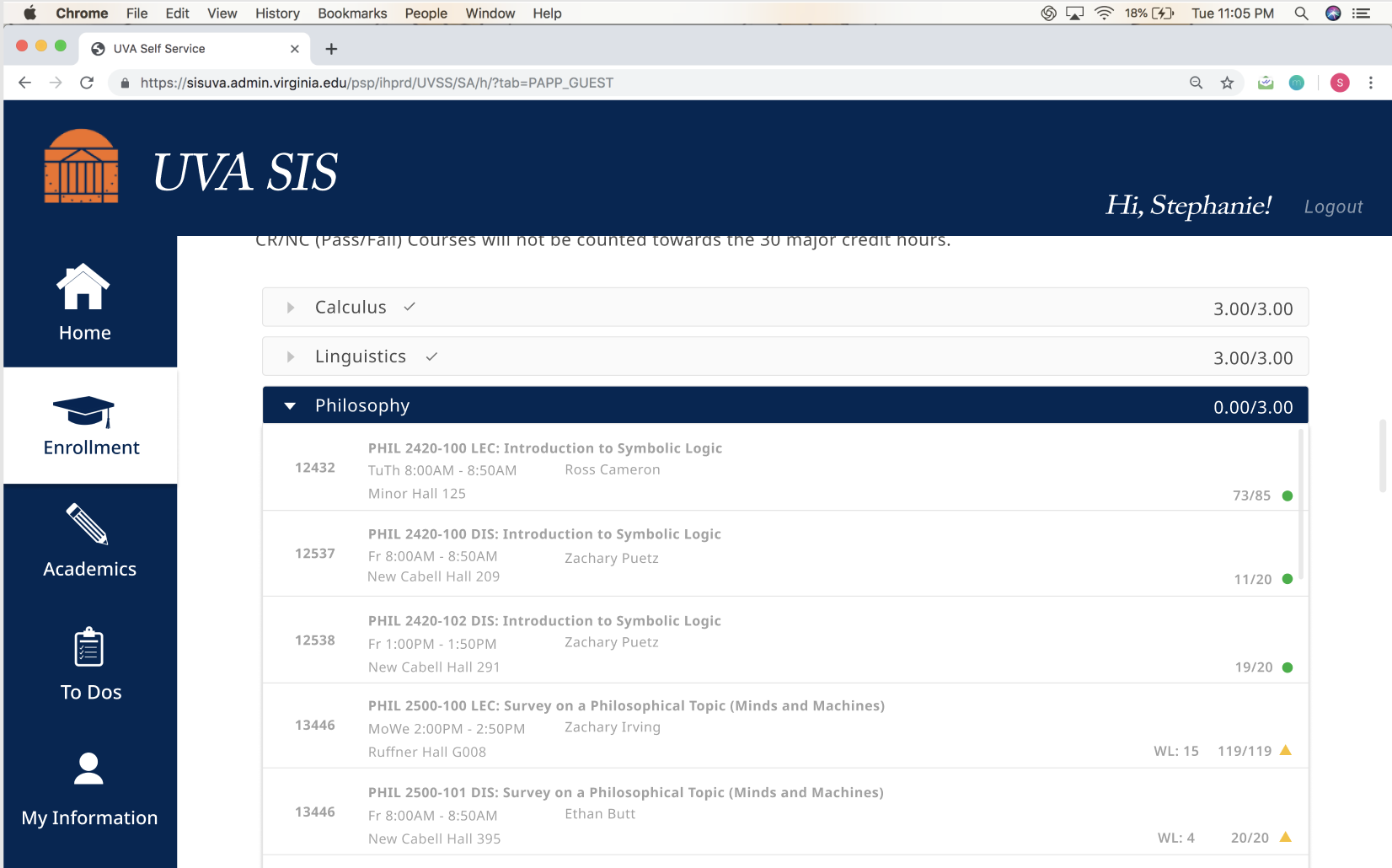1392x868 pixels.
Task: Click the Siri icon in menu bar
Action: pyautogui.click(x=1333, y=13)
